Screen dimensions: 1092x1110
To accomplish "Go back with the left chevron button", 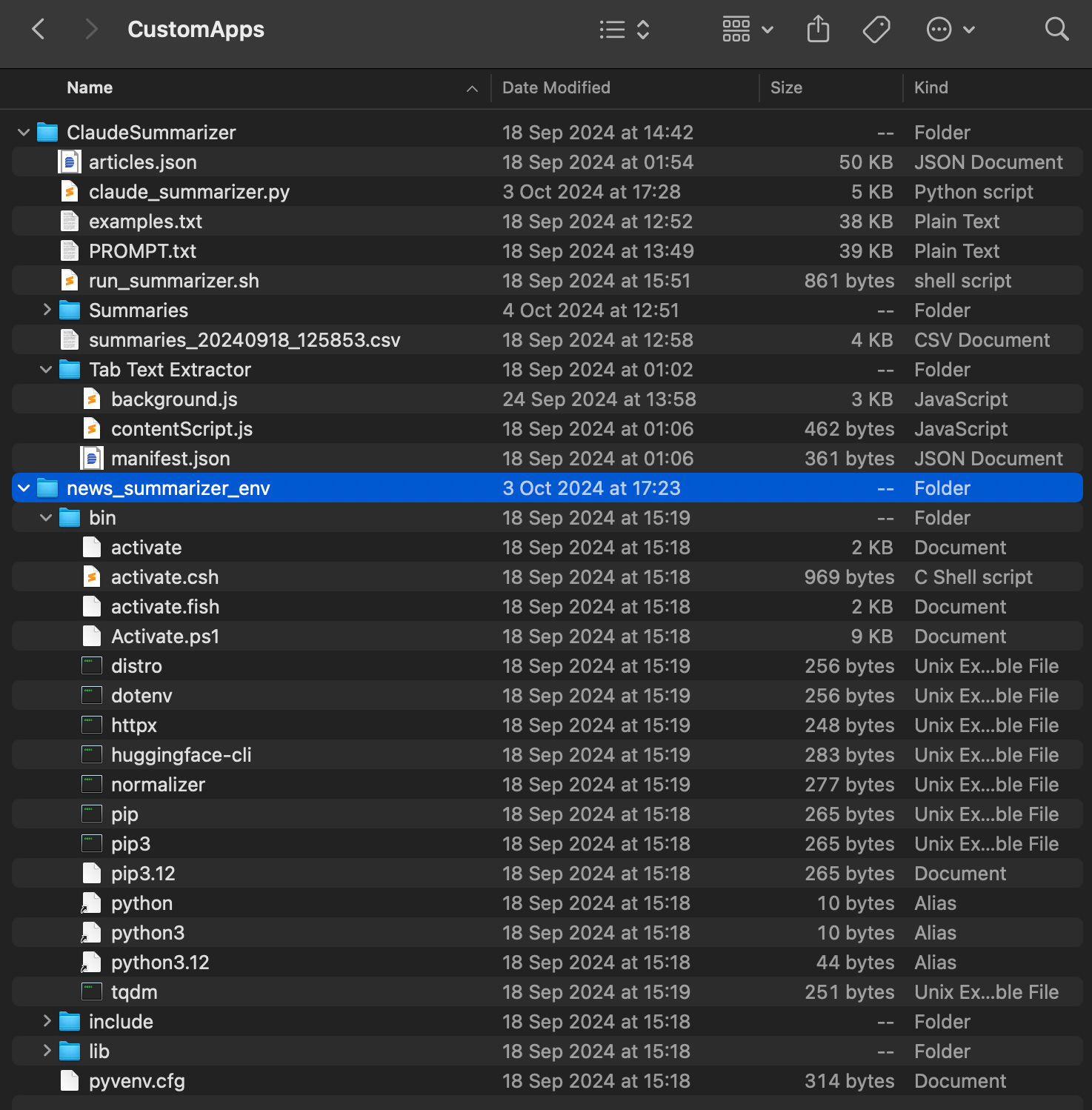I will (39, 30).
